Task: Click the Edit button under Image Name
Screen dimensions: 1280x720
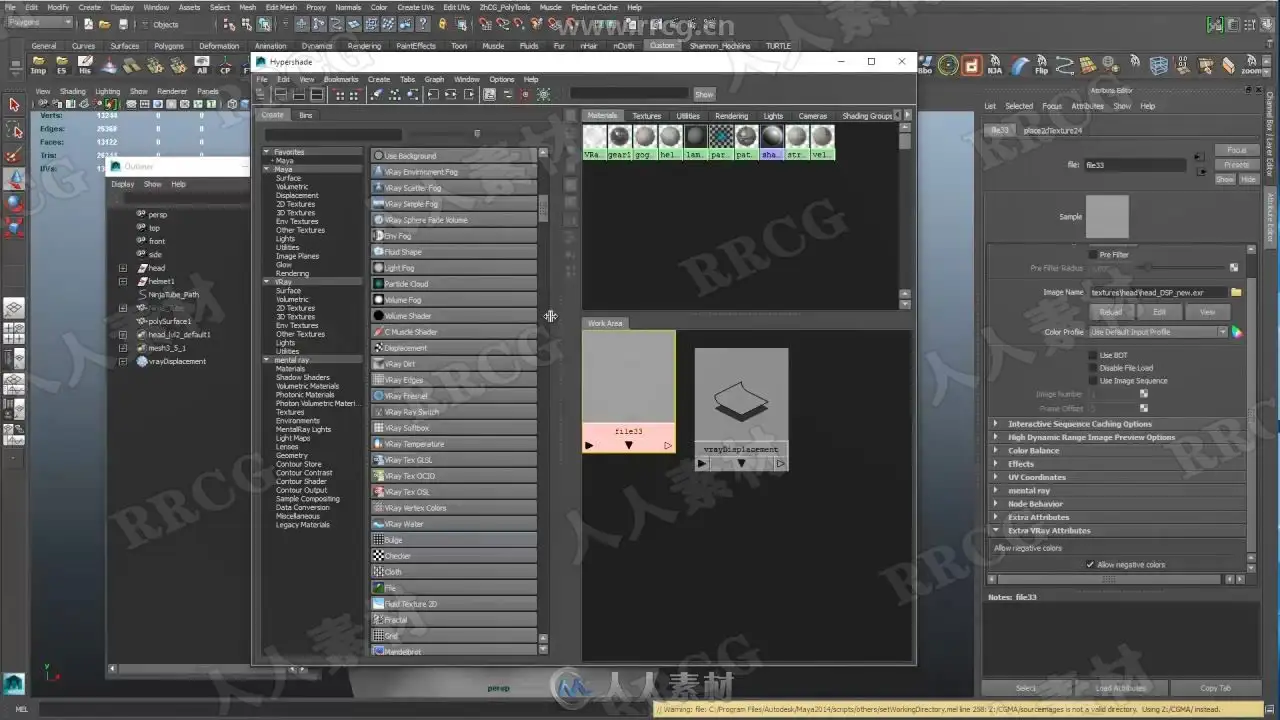Action: (1159, 312)
